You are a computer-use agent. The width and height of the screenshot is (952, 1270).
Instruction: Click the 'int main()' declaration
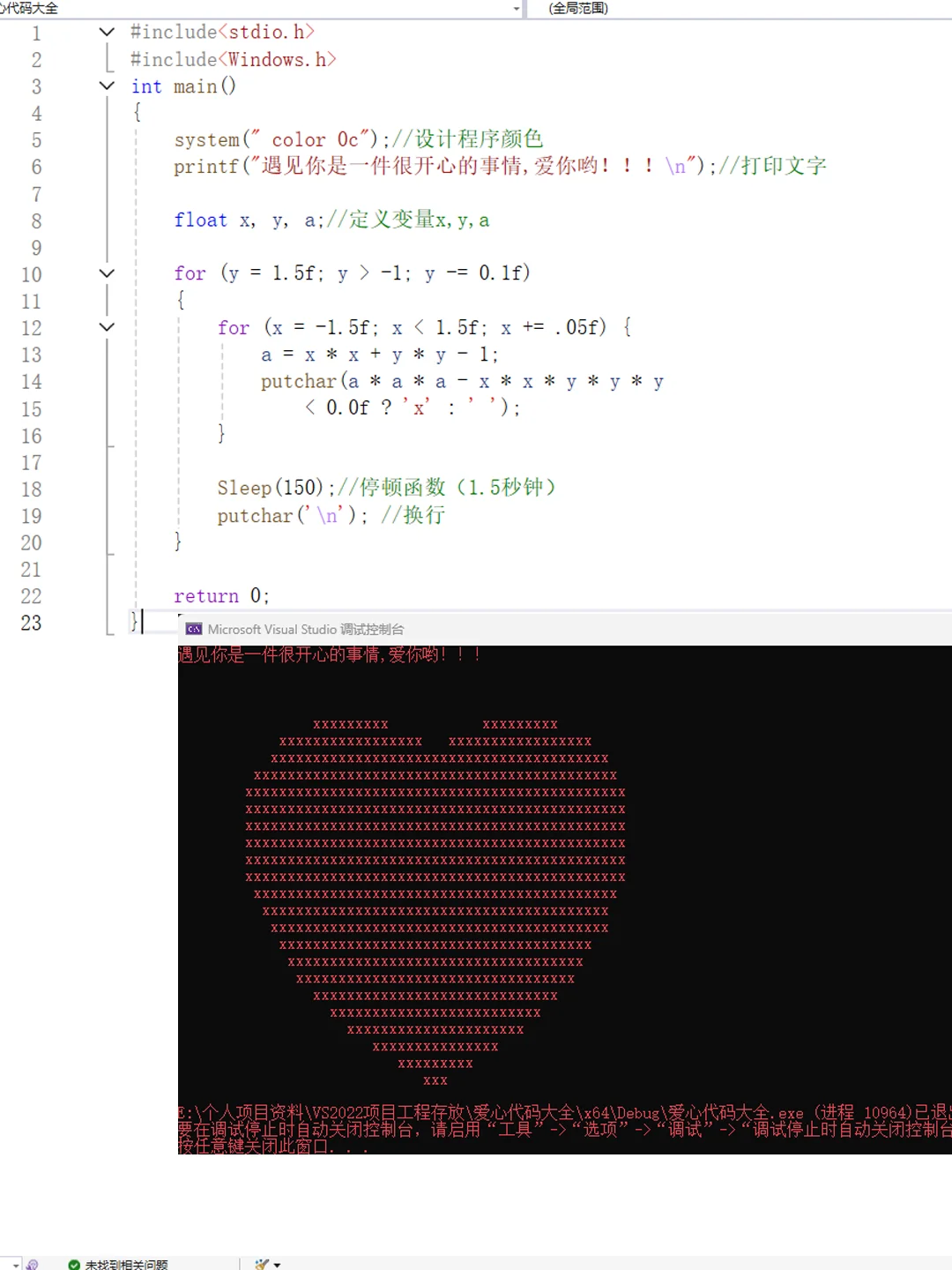tap(183, 86)
